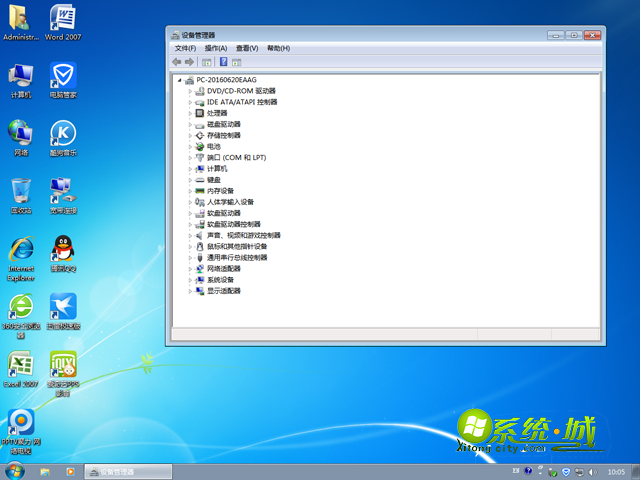Image resolution: width=640 pixels, height=480 pixels.
Task: Open the 文件(F) menu
Action: (x=185, y=49)
